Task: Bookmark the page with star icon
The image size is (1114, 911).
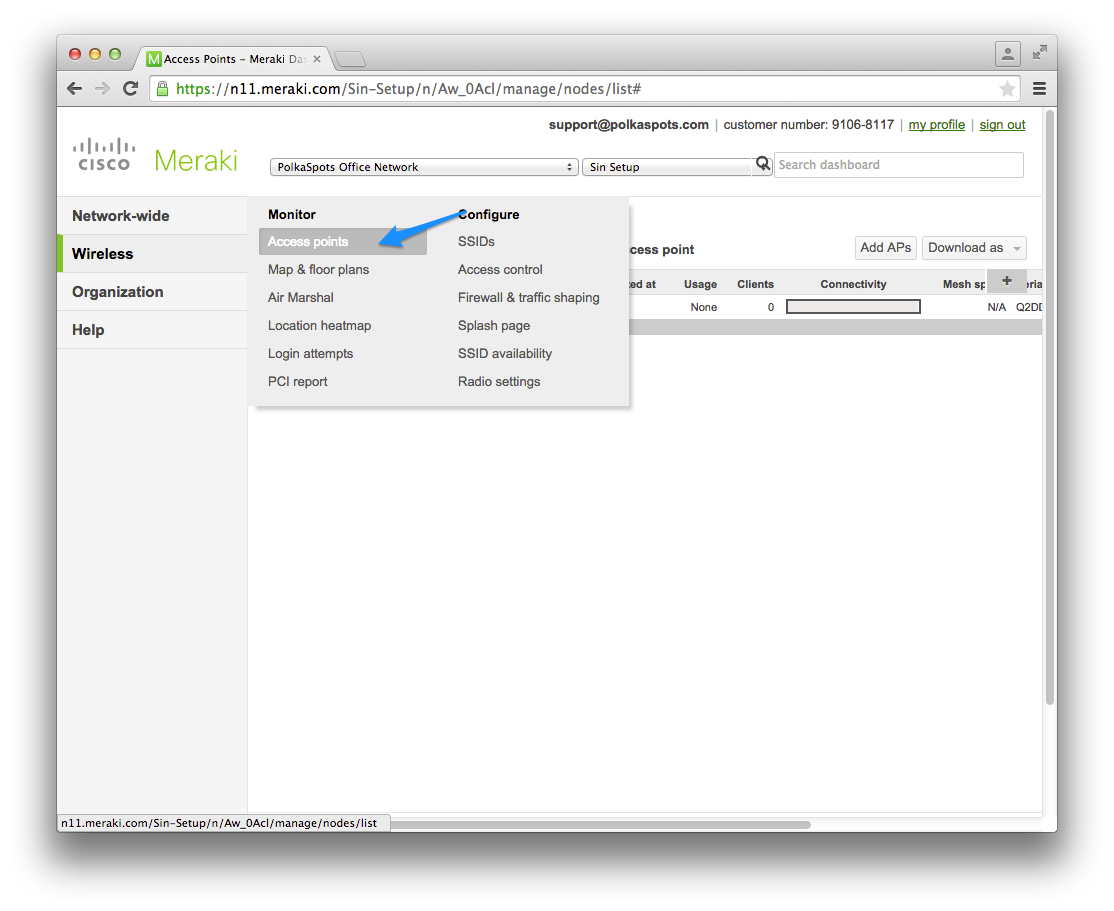Action: (x=1007, y=89)
